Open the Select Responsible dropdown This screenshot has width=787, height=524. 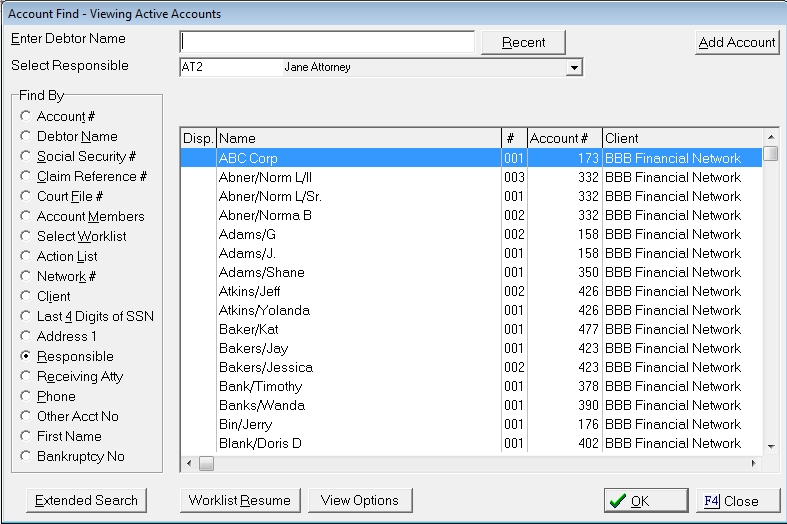pos(573,68)
